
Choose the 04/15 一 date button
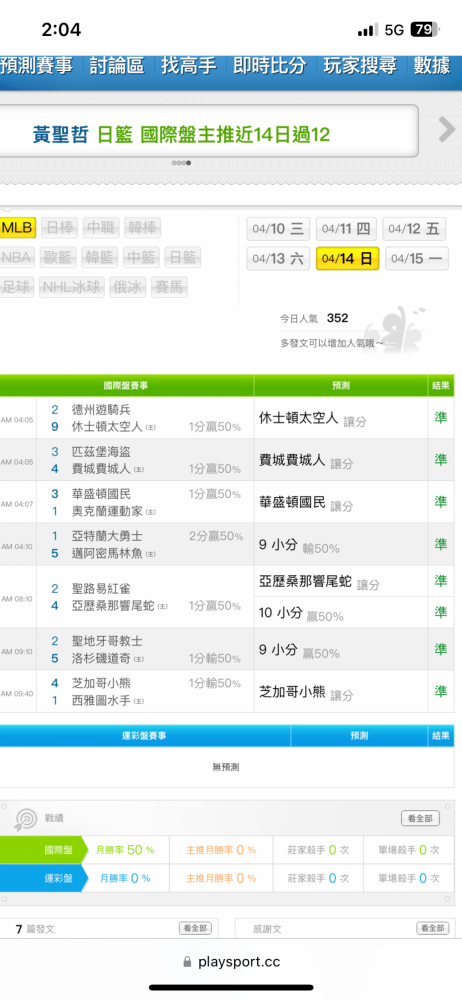(x=417, y=258)
